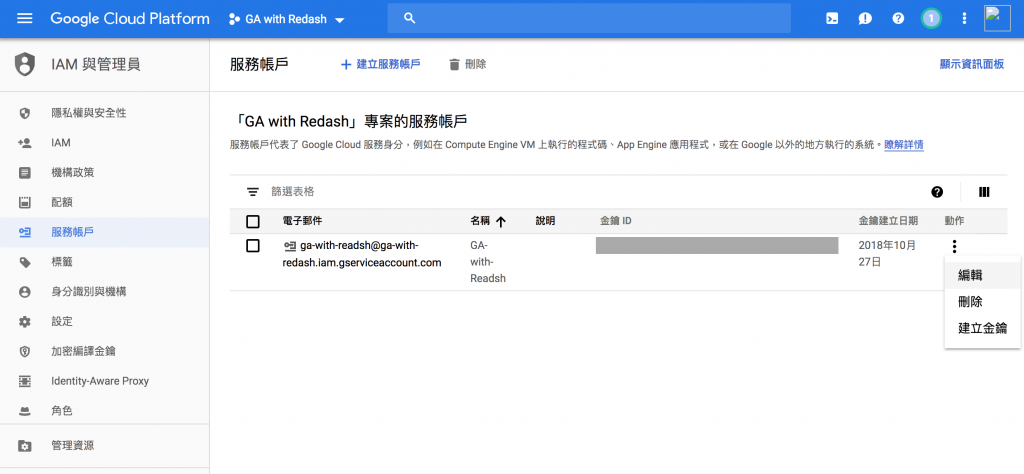Toggle the select-all header checkbox
1024x474 pixels.
coord(253,221)
